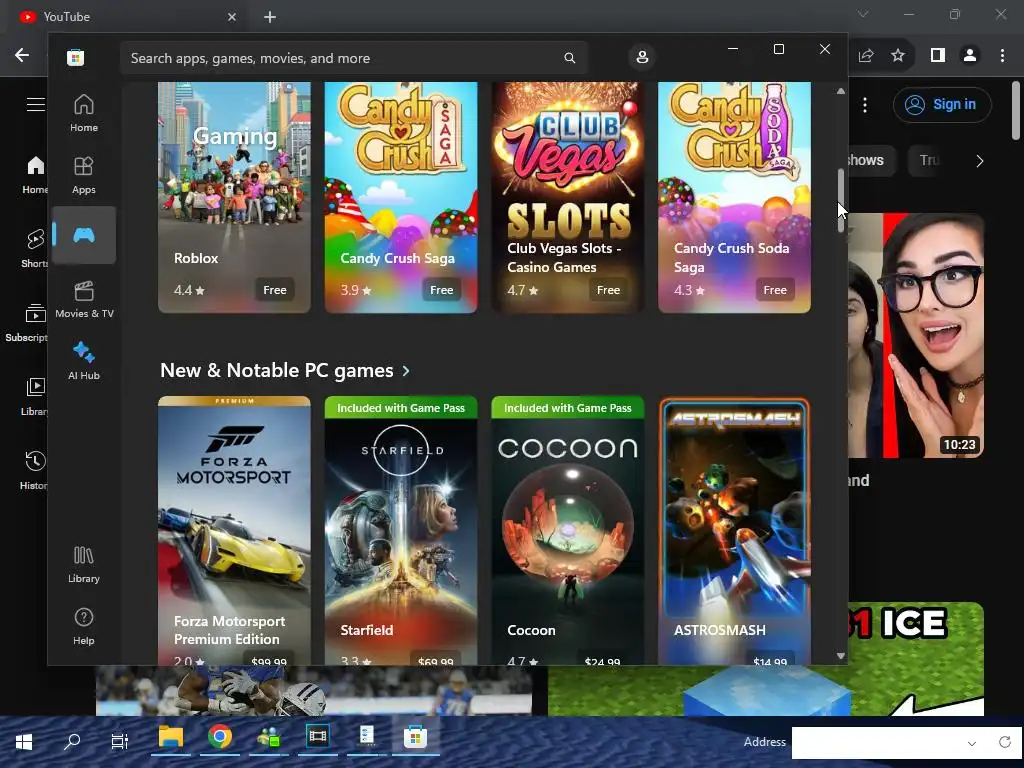This screenshot has height=768, width=1024.
Task: Click the Store scrollbar up arrow
Action: point(840,91)
